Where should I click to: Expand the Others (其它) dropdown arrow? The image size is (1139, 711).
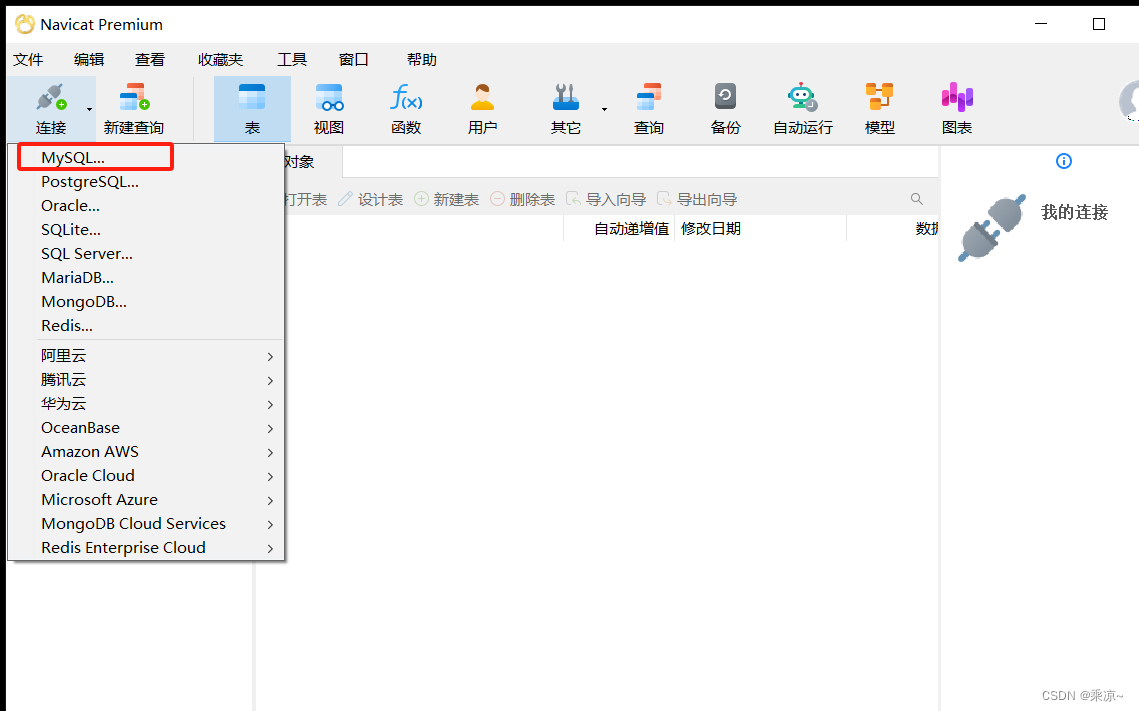coord(604,110)
